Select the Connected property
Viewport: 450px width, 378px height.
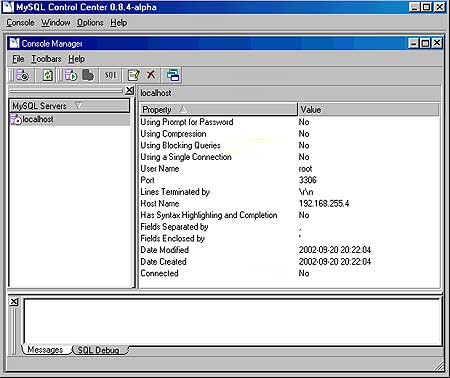pyautogui.click(x=159, y=273)
